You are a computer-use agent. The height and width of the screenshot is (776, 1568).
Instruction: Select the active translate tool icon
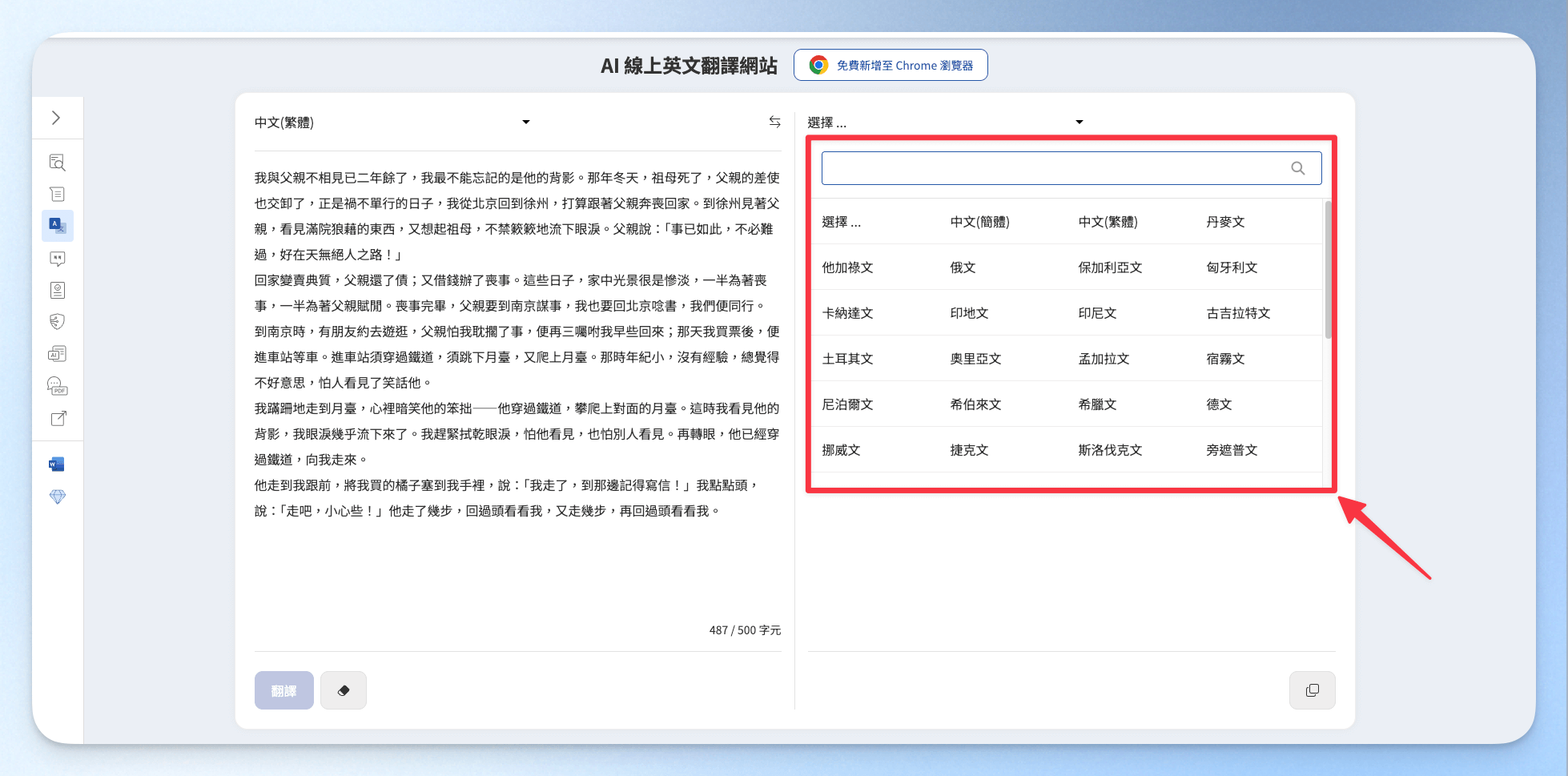click(x=57, y=226)
